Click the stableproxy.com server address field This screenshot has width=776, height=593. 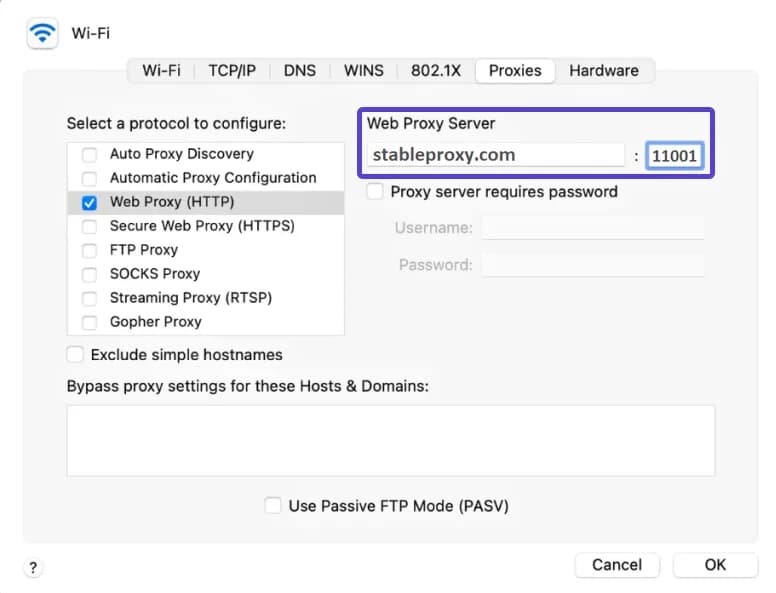click(496, 155)
